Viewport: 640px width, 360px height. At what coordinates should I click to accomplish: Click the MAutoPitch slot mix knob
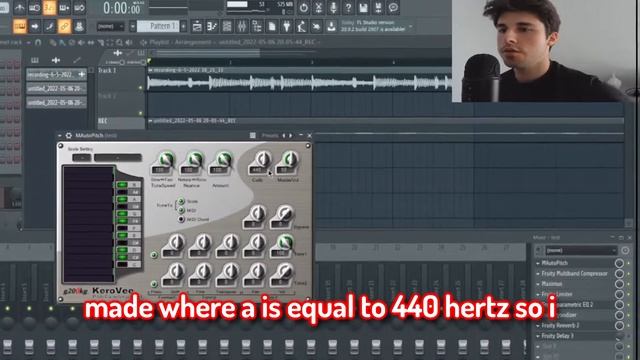click(x=619, y=263)
